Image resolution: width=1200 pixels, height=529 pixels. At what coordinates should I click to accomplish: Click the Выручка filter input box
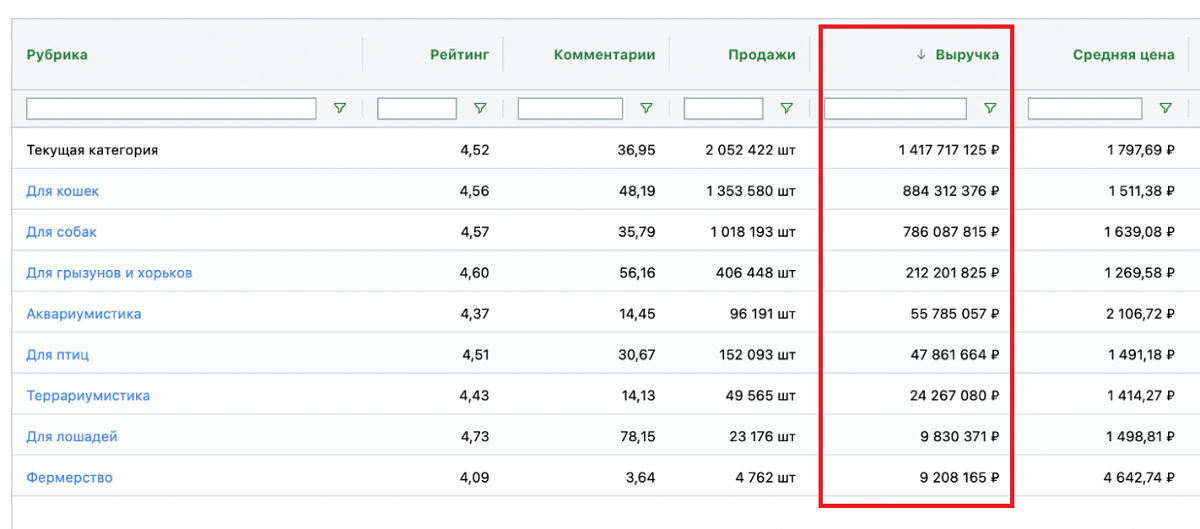click(x=895, y=108)
